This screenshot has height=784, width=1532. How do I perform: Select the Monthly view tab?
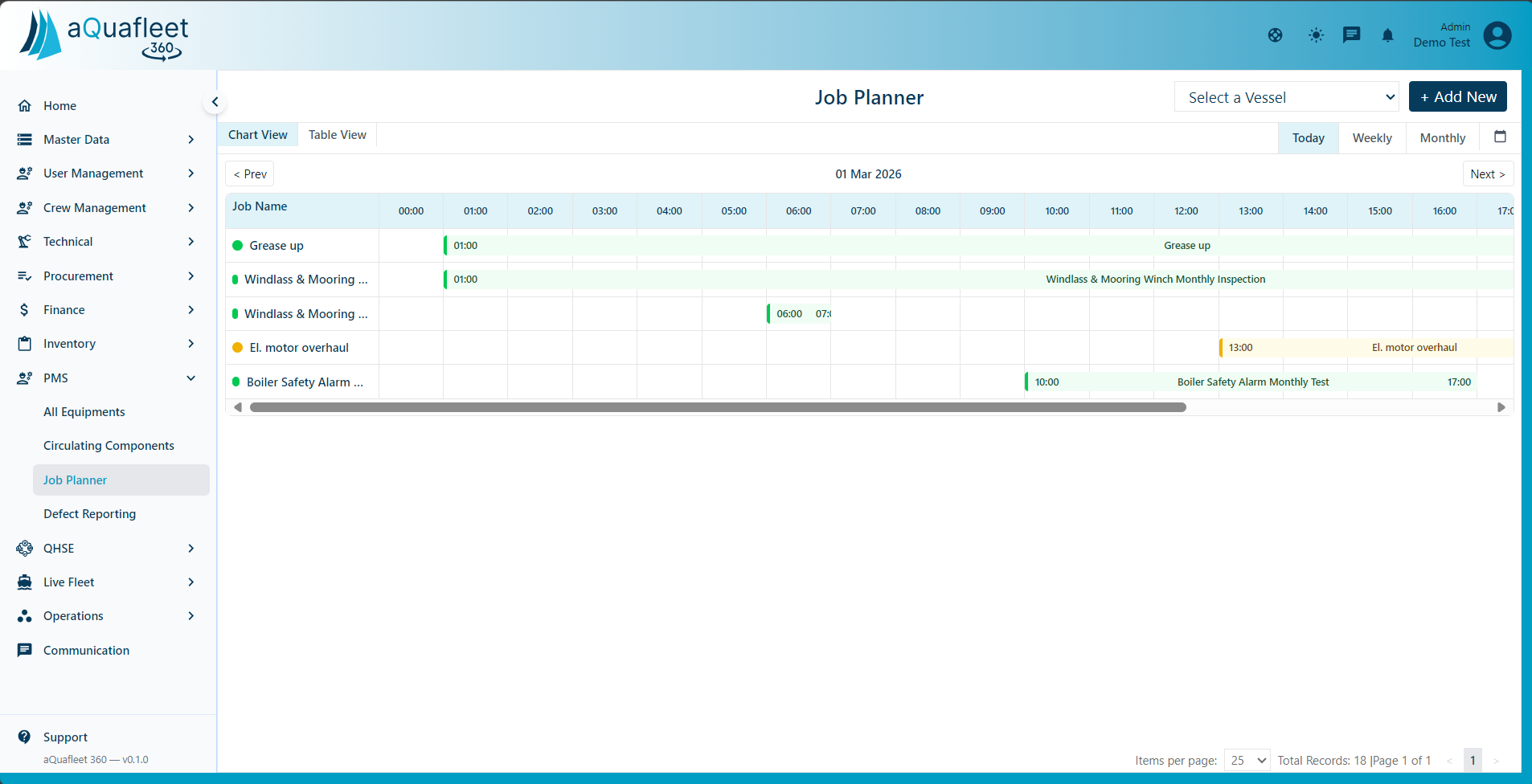pyautogui.click(x=1441, y=137)
